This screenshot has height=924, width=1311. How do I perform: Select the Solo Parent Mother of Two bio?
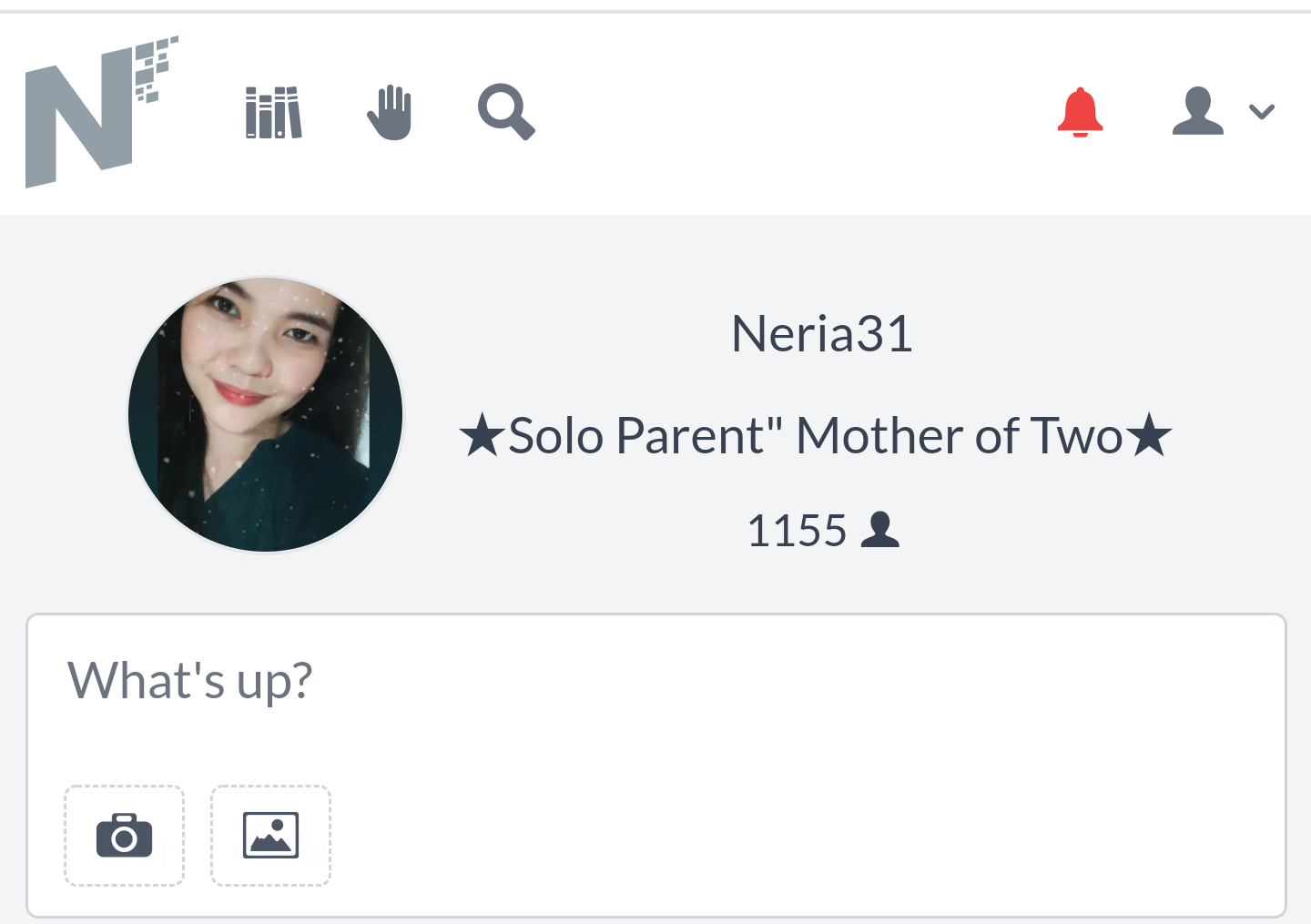click(816, 435)
